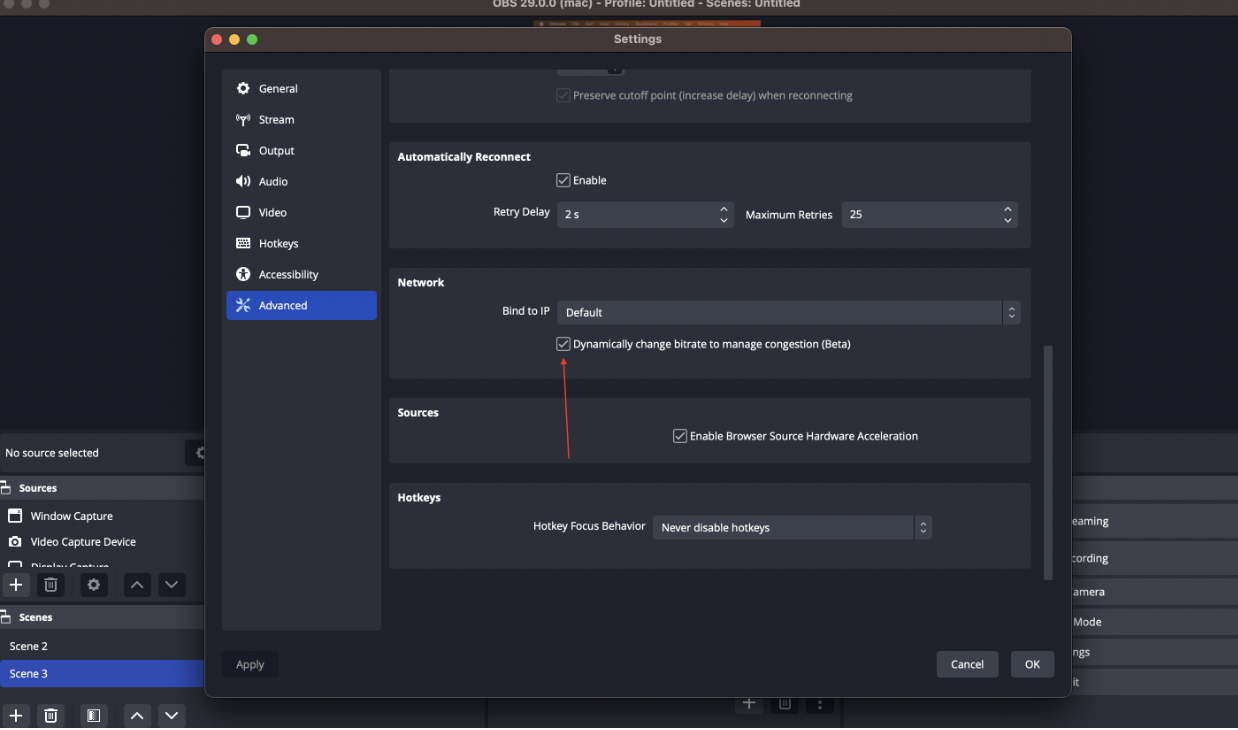The height and width of the screenshot is (730, 1238).
Task: Toggle Dynamically change bitrate checkbox
Action: coord(563,344)
